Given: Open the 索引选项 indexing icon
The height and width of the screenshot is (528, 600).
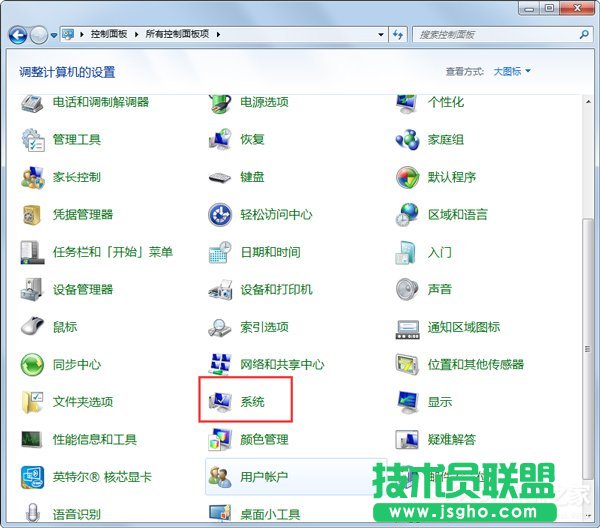Looking at the screenshot, I should click(220, 327).
